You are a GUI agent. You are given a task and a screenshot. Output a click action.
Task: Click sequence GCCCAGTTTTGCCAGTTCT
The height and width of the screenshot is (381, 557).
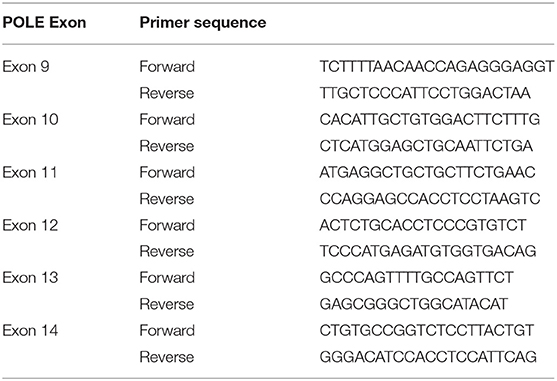click(x=416, y=277)
